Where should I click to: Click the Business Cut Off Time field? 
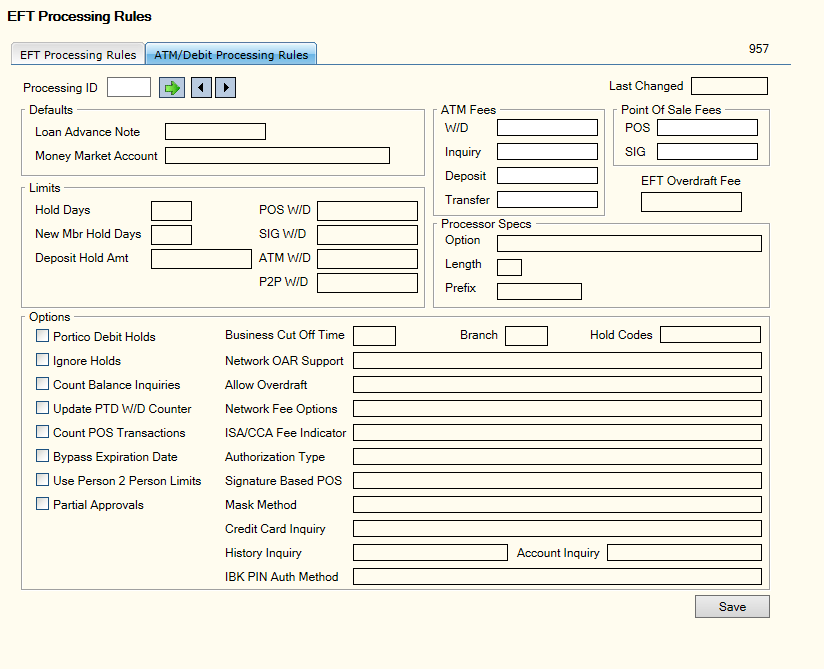(x=375, y=336)
